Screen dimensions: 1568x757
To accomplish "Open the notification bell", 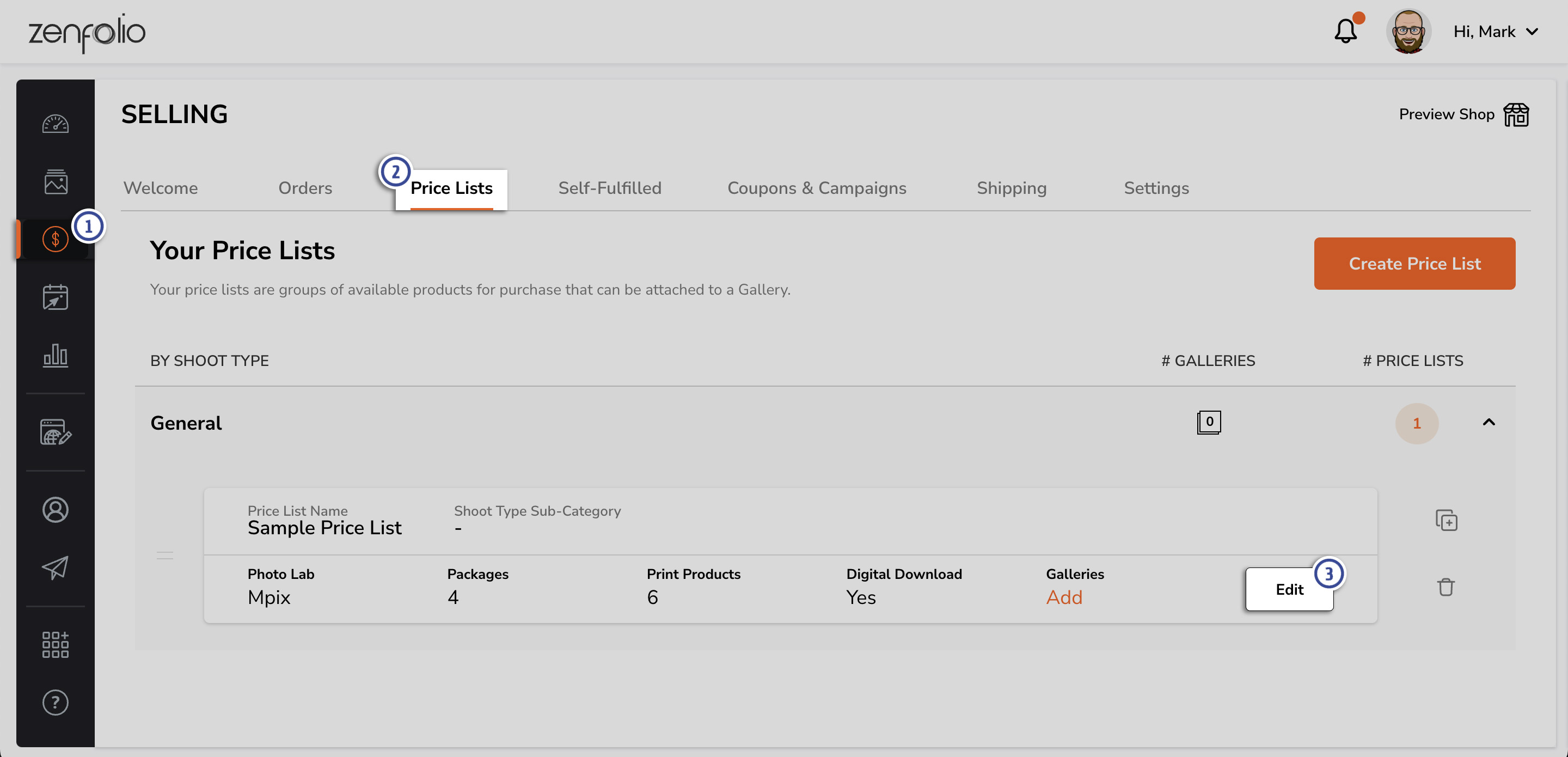I will click(x=1345, y=32).
